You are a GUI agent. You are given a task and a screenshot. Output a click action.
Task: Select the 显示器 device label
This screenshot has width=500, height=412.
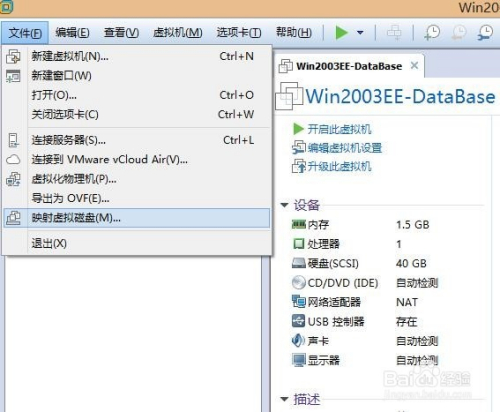click(x=323, y=360)
